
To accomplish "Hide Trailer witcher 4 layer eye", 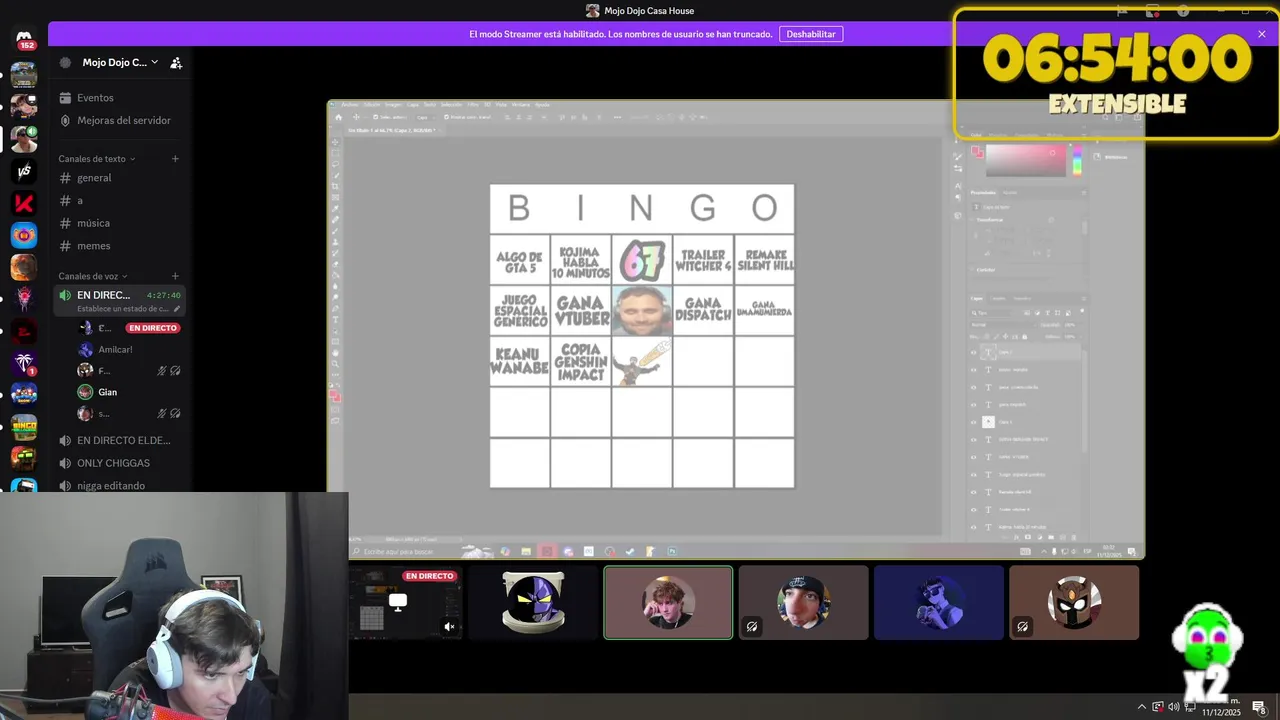I will 974,510.
